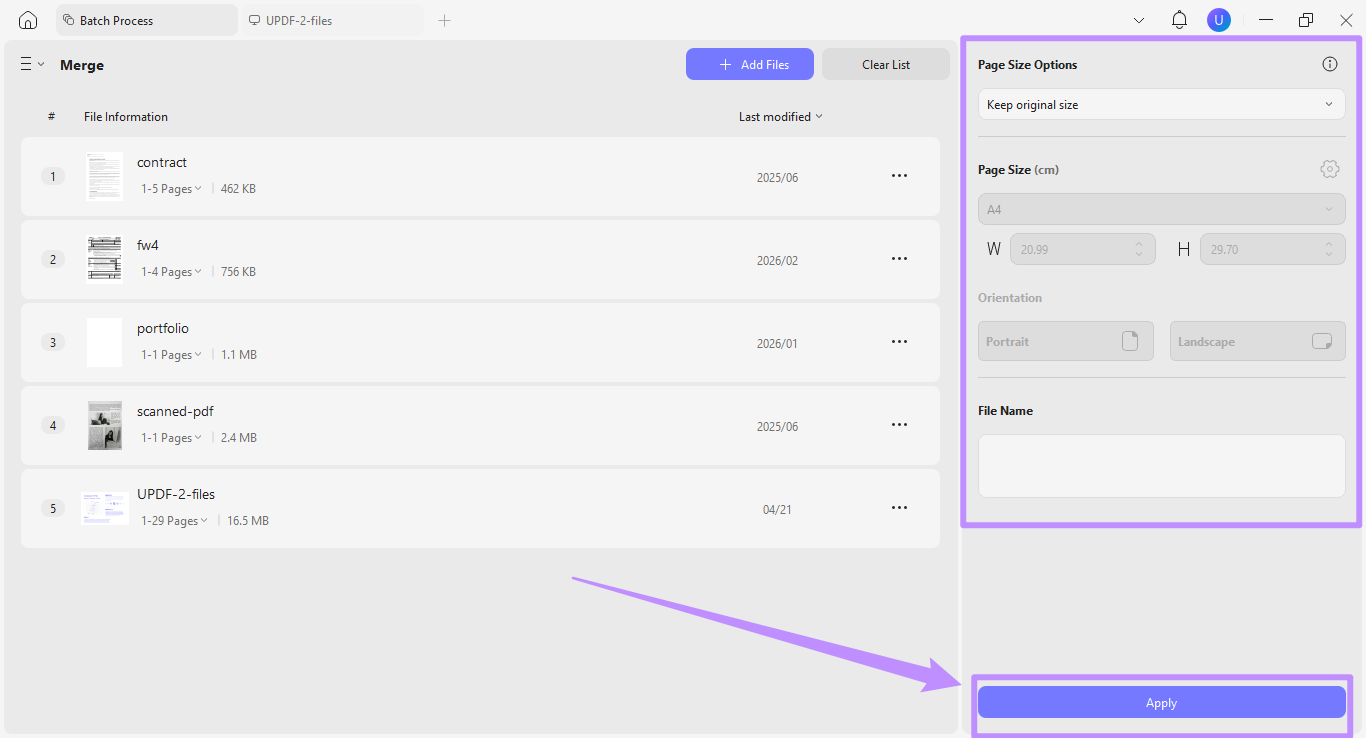Viewport: 1366px width, 738px height.
Task: Select the UPDF-2-files thumbnail
Action: 104,508
